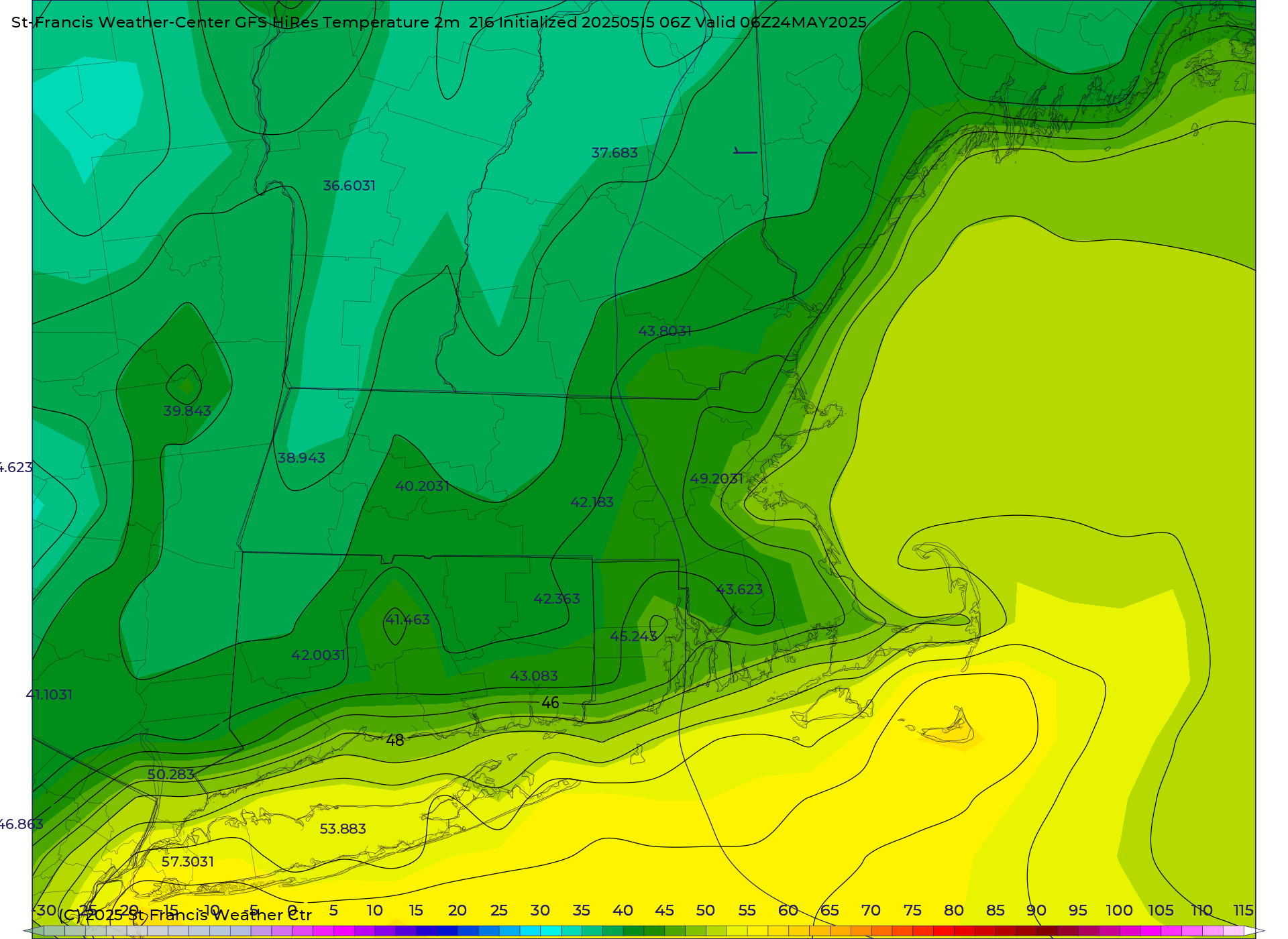Screen dimensions: 1288x939
Task: Click the copyright St Francis Weather Ctr text
Action: [x=185, y=915]
